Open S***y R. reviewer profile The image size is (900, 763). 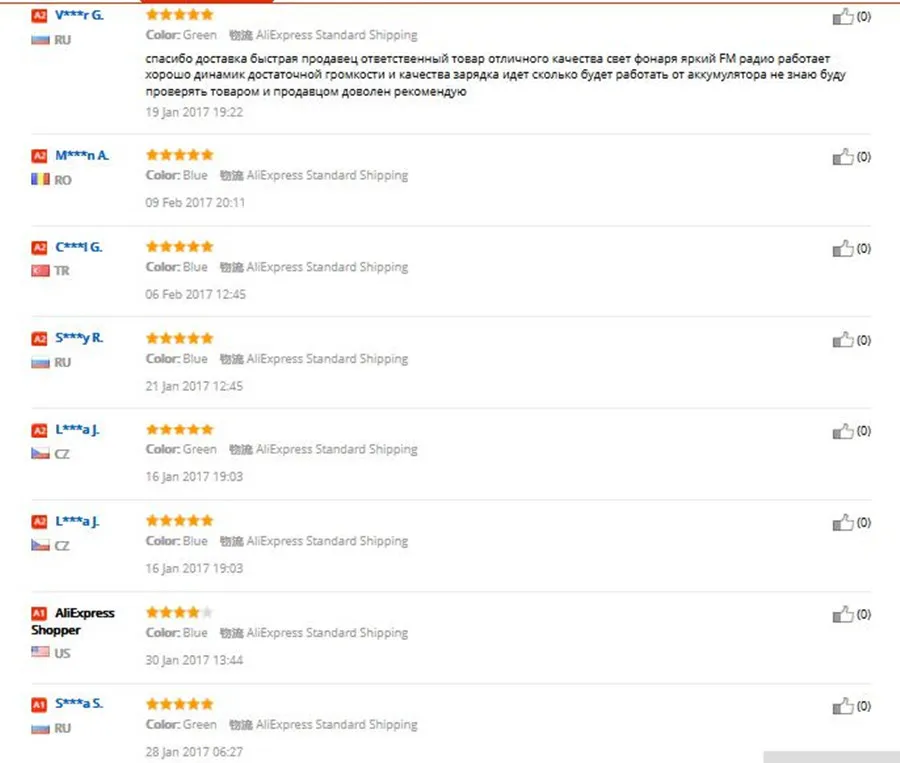(79, 338)
